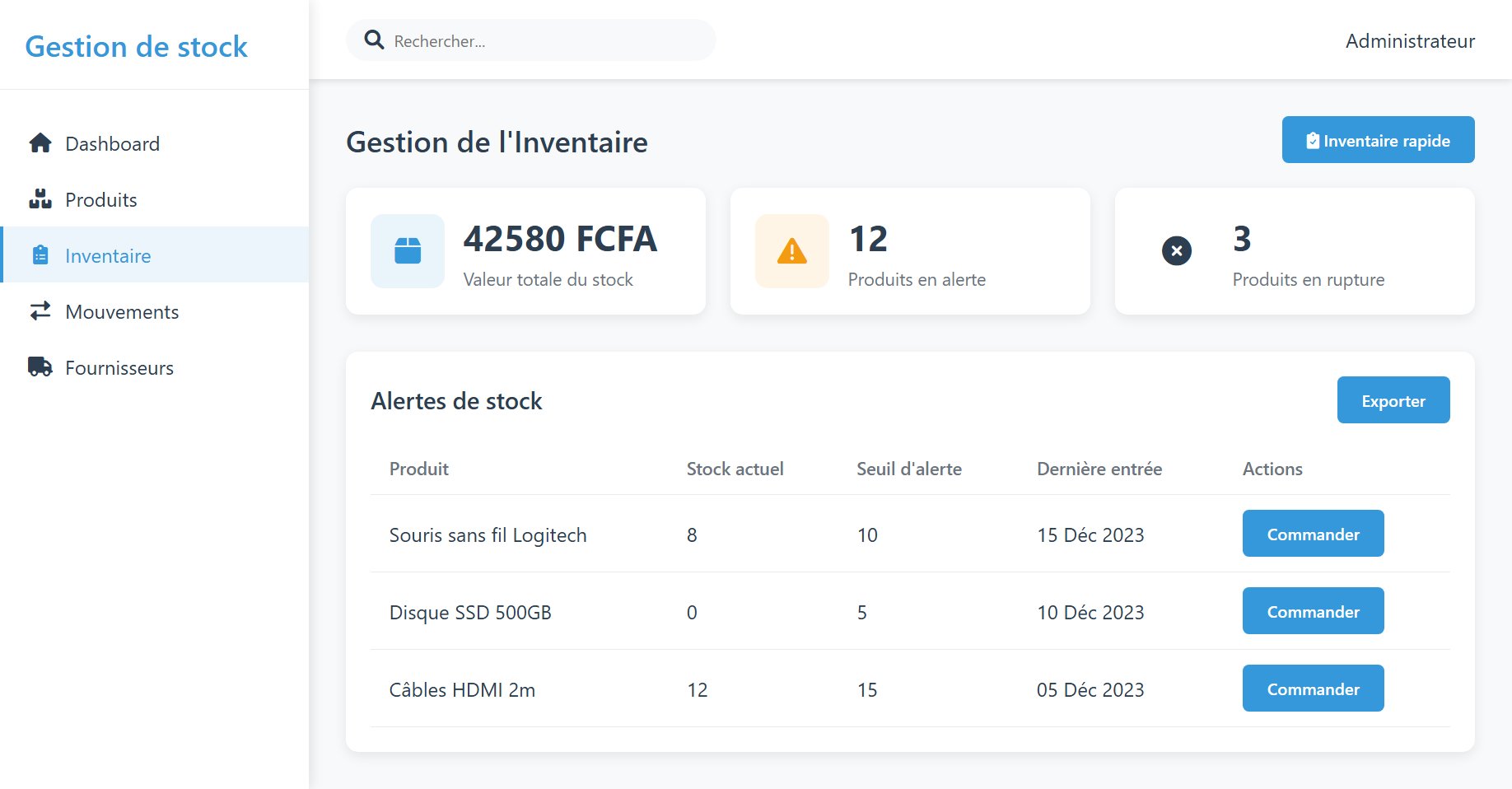Click the home icon beside Dashboard
The width and height of the screenshot is (1512, 789).
(40, 143)
